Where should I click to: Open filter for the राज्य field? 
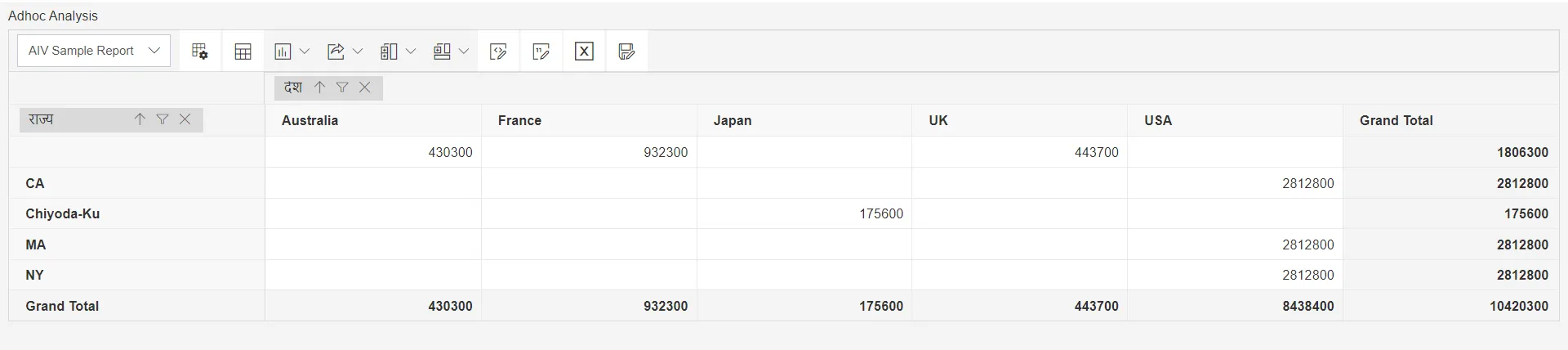(x=163, y=119)
